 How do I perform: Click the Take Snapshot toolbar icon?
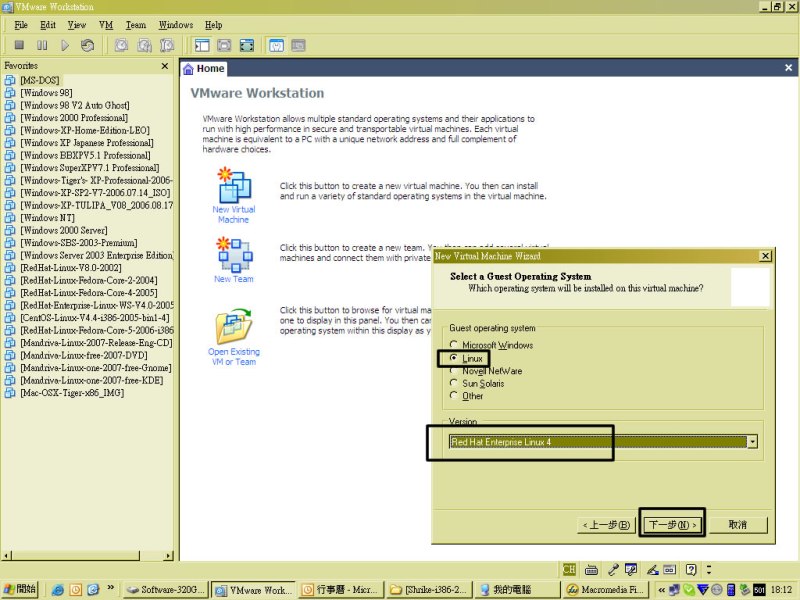click(121, 45)
